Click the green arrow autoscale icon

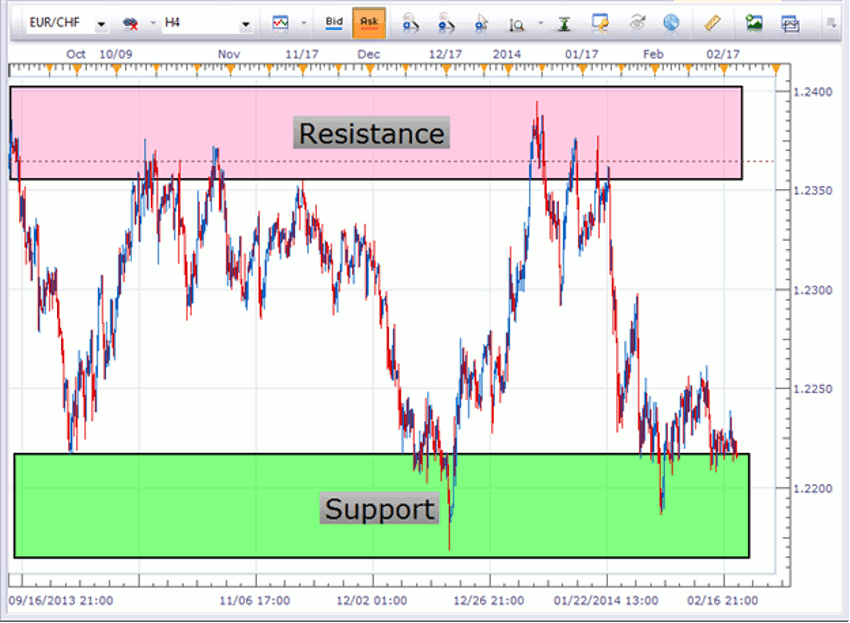tap(564, 24)
